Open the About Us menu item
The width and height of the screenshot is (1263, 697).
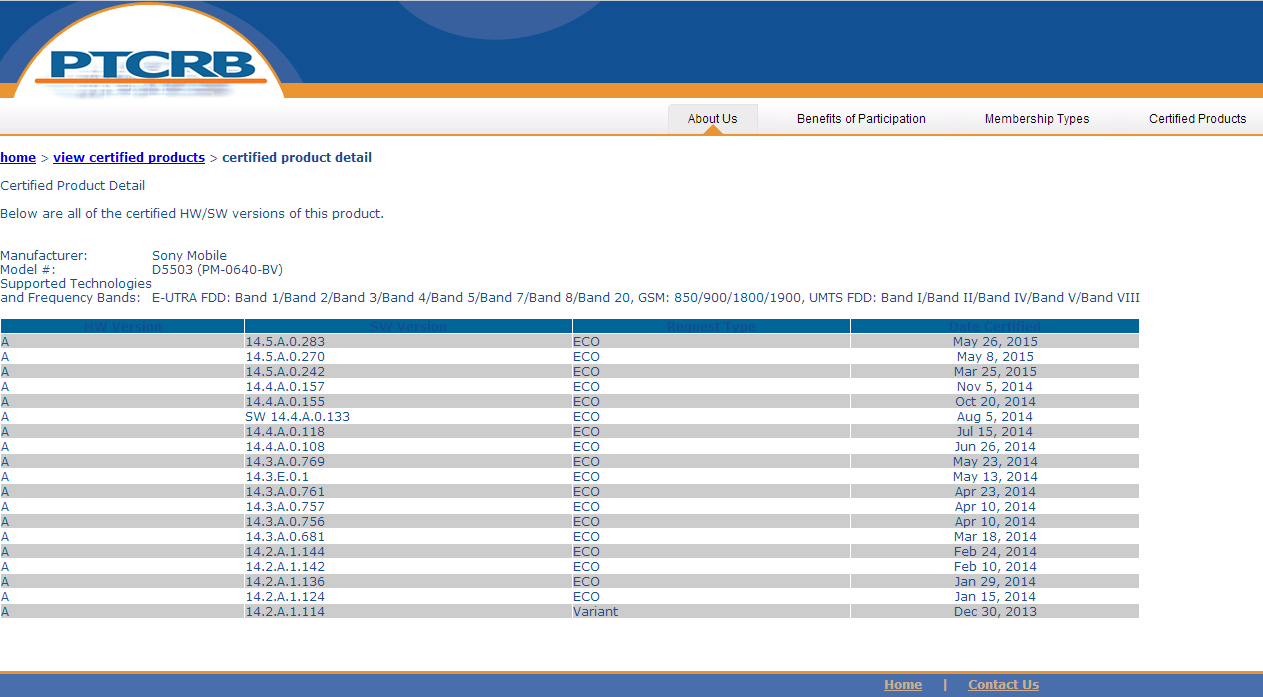pyautogui.click(x=712, y=119)
